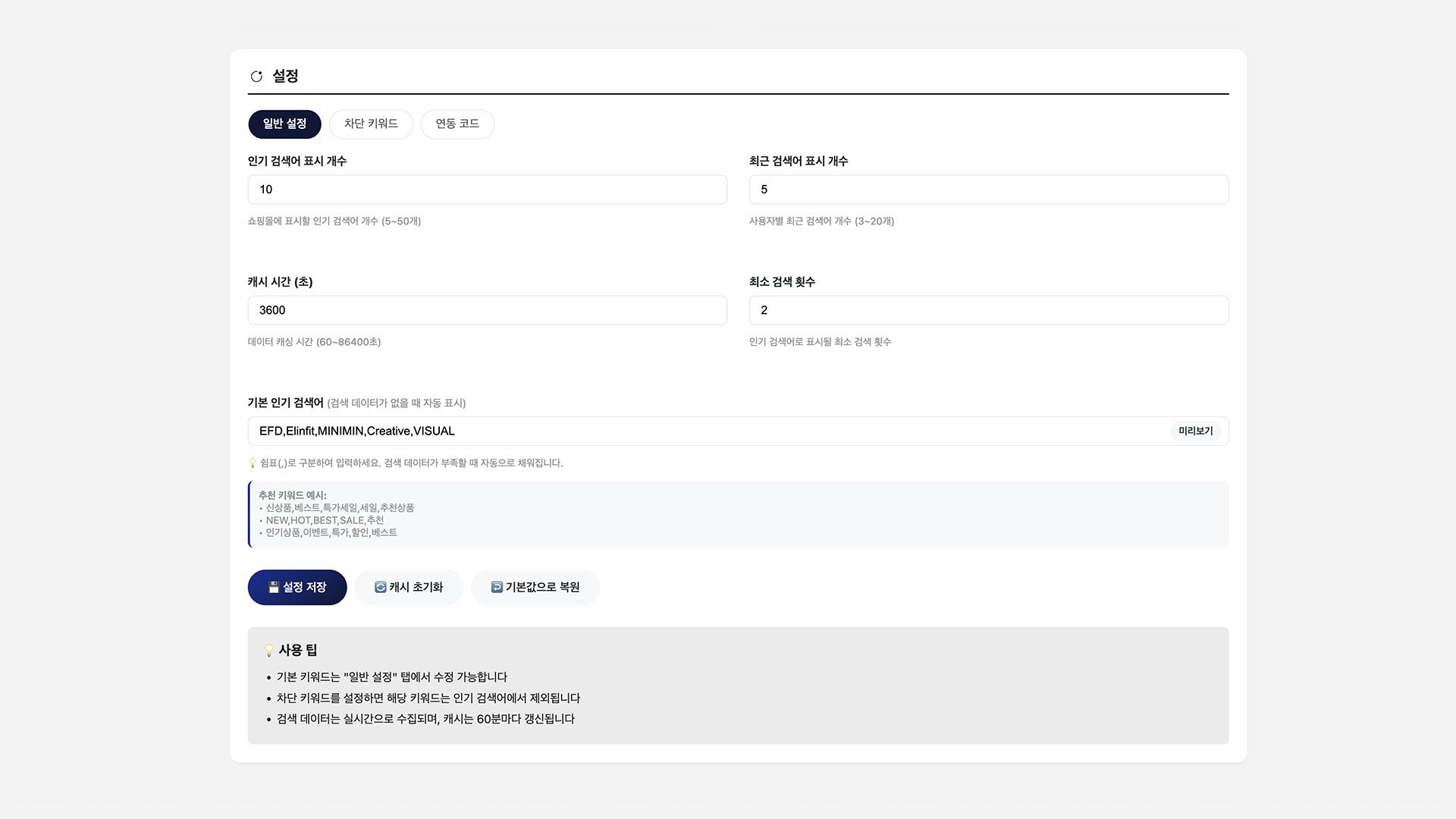The width and height of the screenshot is (1456, 819).
Task: Click example line NEW,HOT,BEST,SALE,추천
Action: pos(325,520)
